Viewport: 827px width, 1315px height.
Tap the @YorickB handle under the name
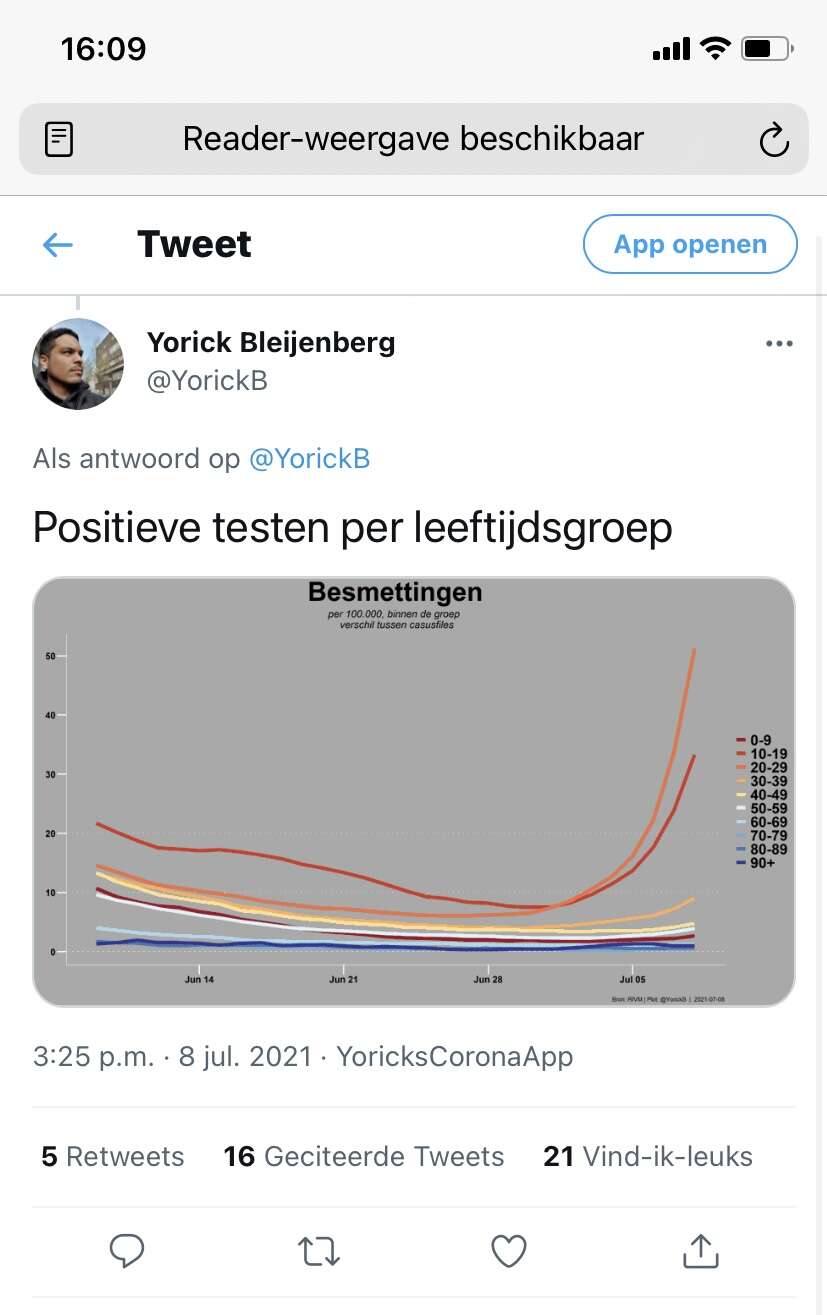point(207,381)
